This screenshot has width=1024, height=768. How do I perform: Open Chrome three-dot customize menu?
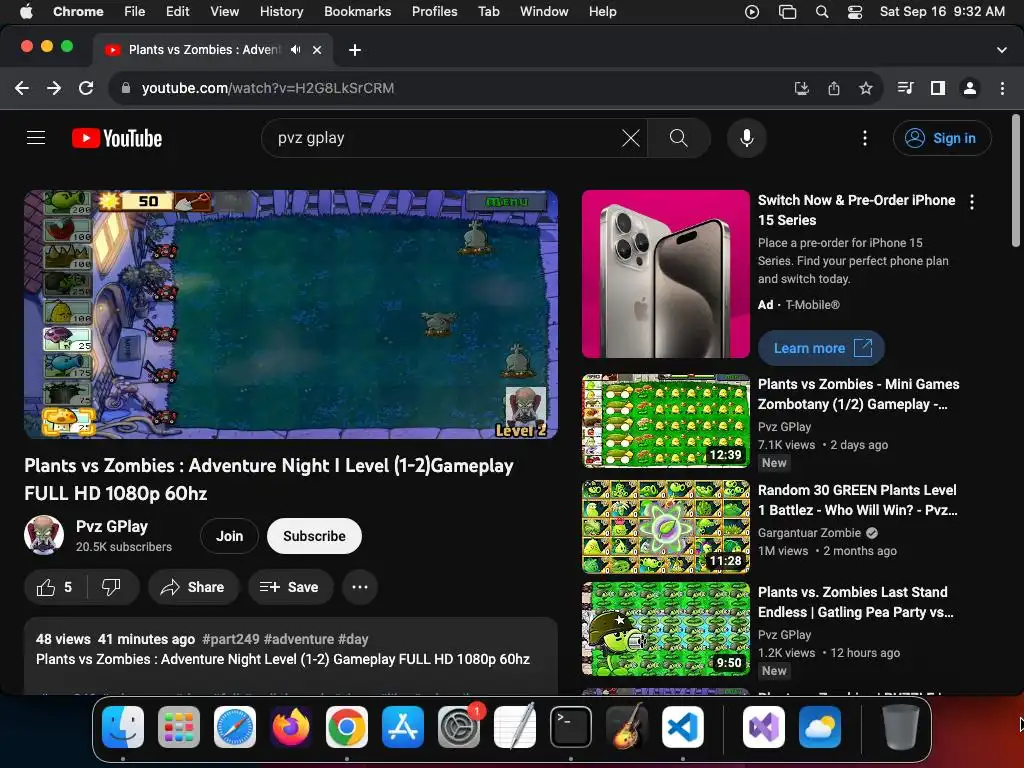[x=1002, y=88]
